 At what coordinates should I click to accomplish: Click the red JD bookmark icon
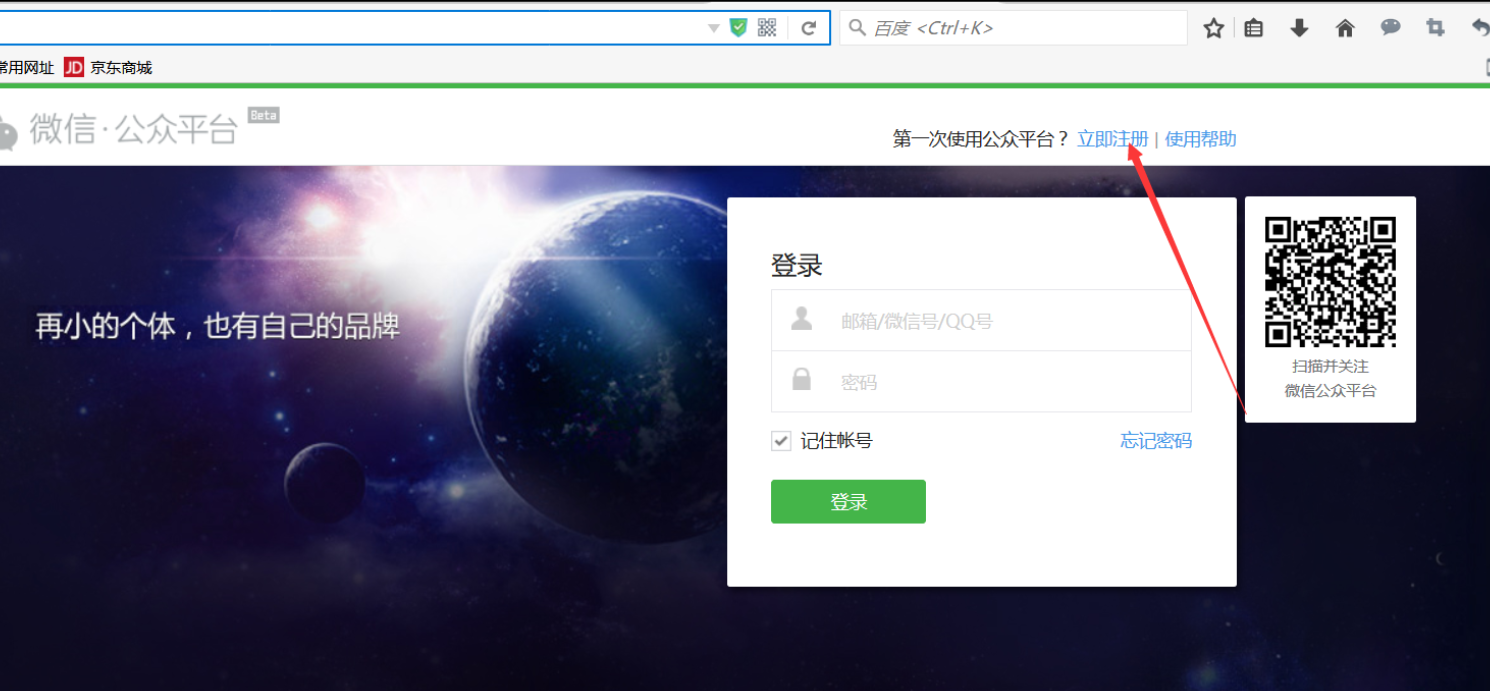(x=74, y=68)
